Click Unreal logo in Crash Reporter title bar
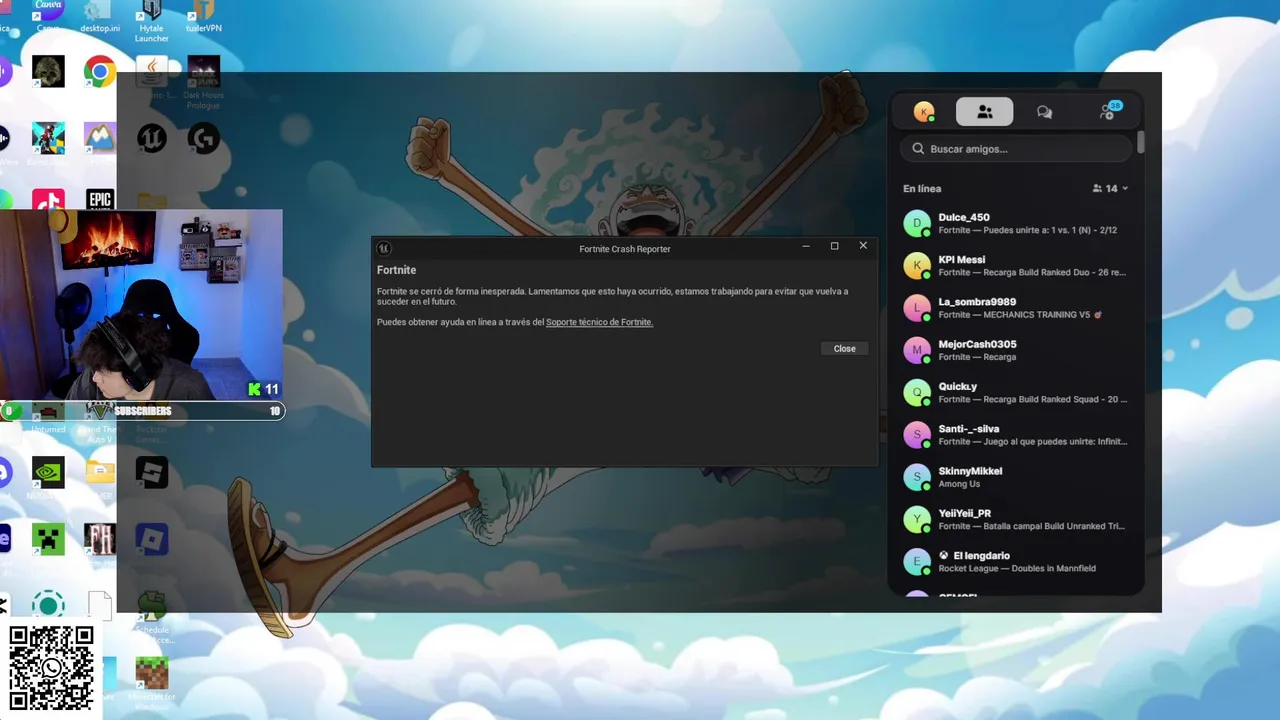Viewport: 1280px width, 720px height. pos(384,248)
